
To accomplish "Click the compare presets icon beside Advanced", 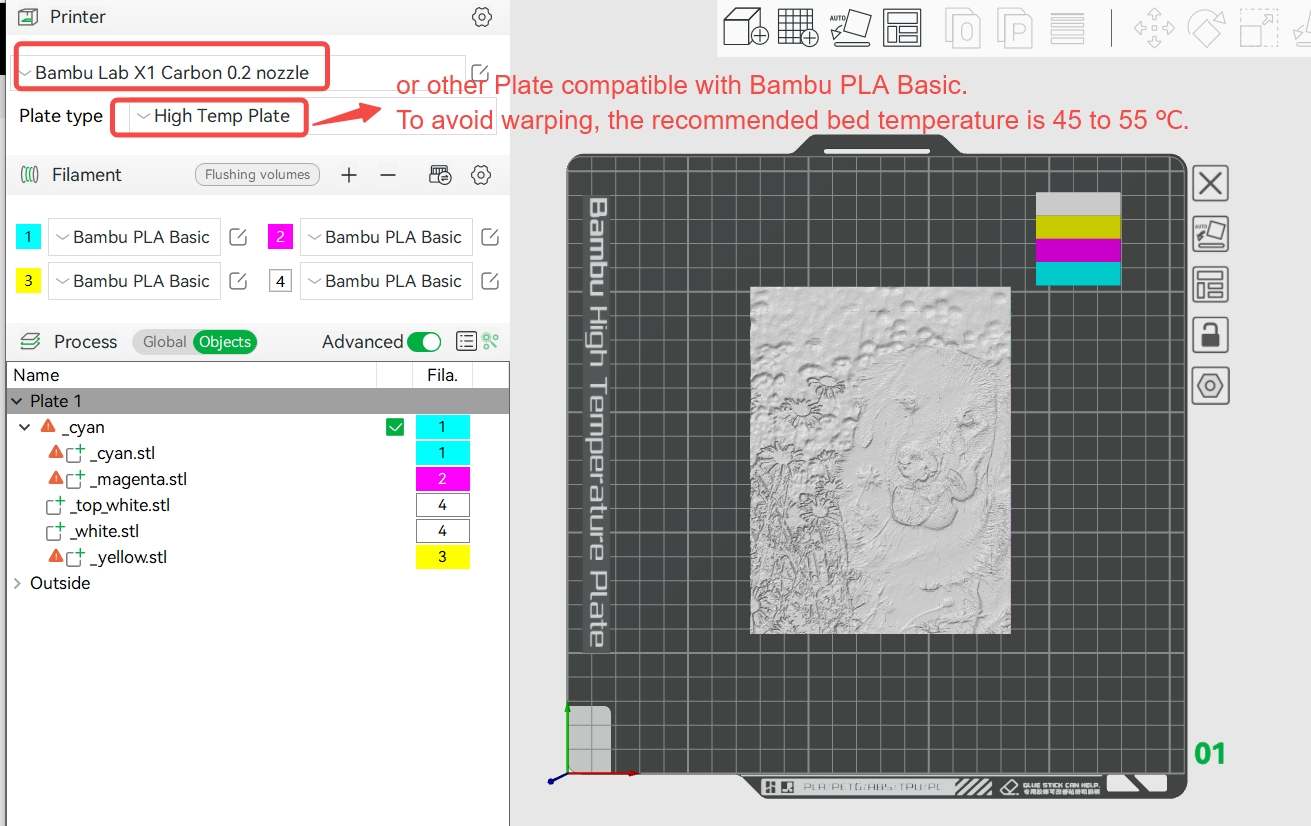I will [x=490, y=342].
